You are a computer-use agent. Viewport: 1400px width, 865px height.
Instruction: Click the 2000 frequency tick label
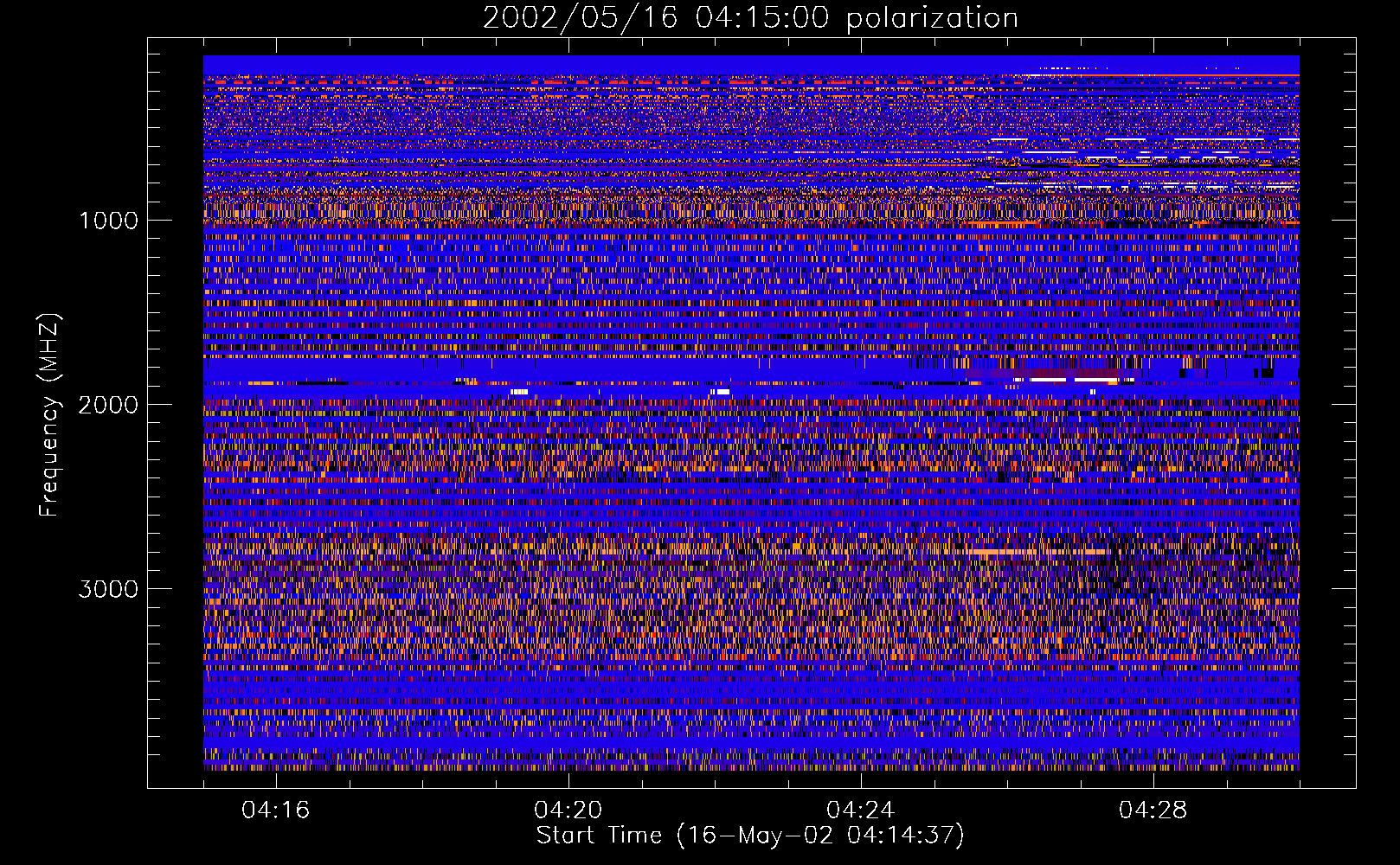point(108,405)
